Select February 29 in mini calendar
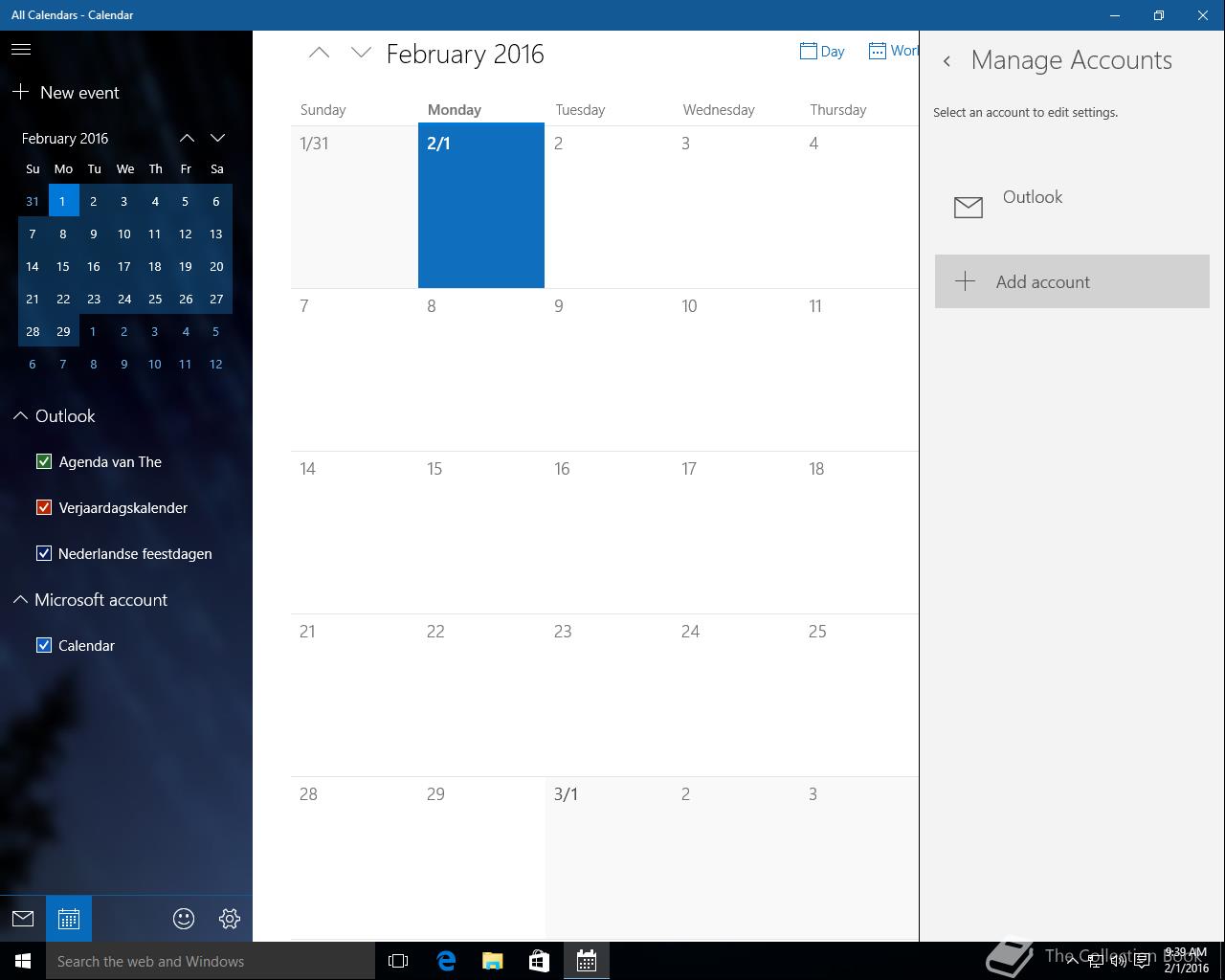This screenshot has width=1225, height=980. coord(63,332)
